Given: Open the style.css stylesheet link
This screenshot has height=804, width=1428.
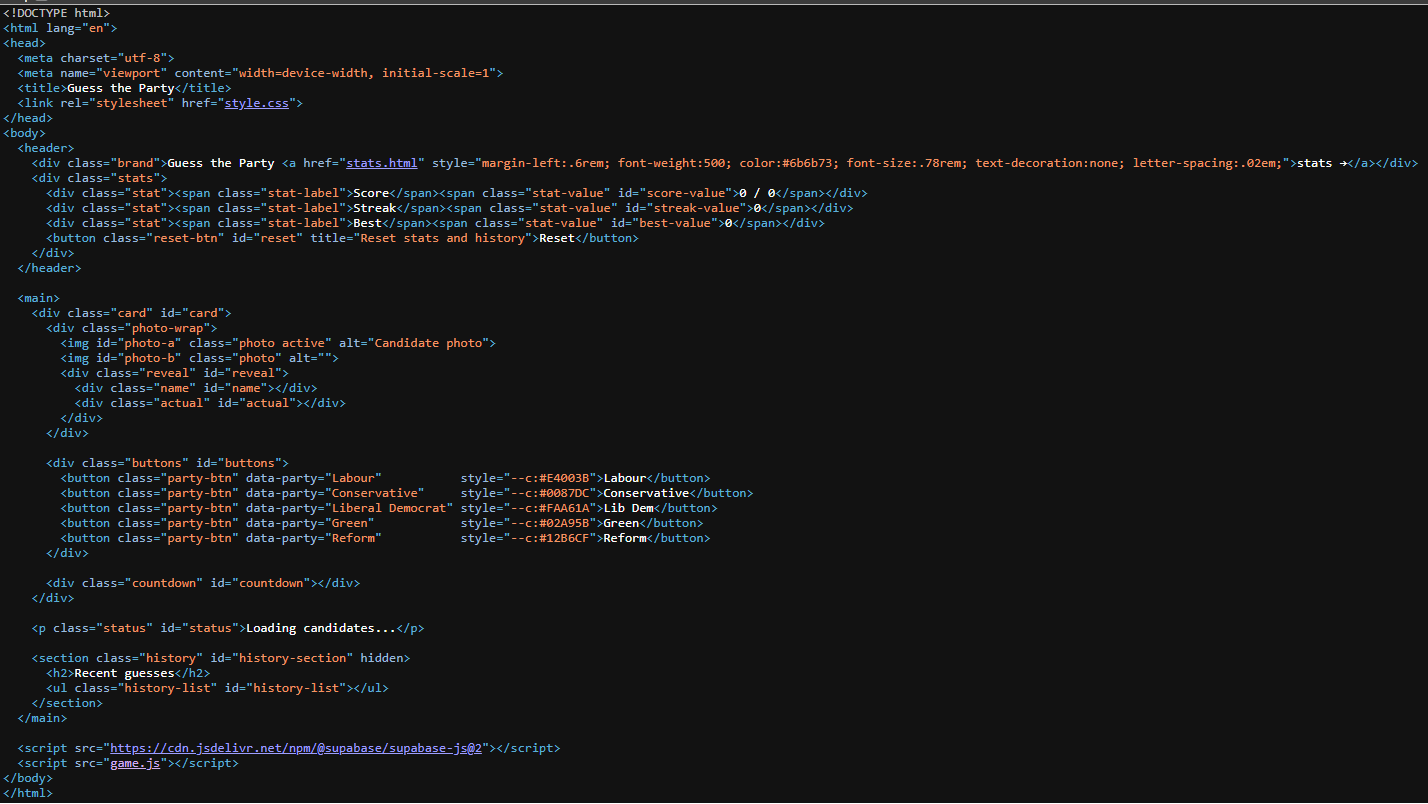Looking at the screenshot, I should click(257, 103).
